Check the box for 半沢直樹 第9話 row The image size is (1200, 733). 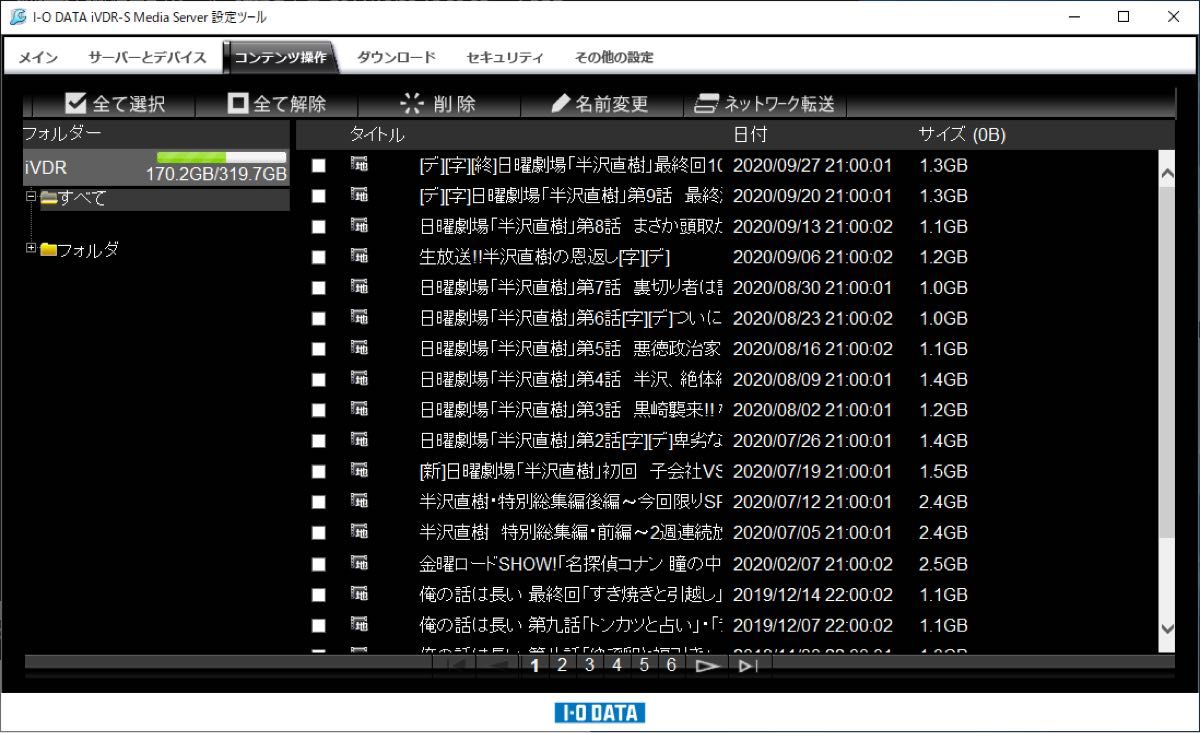point(318,196)
